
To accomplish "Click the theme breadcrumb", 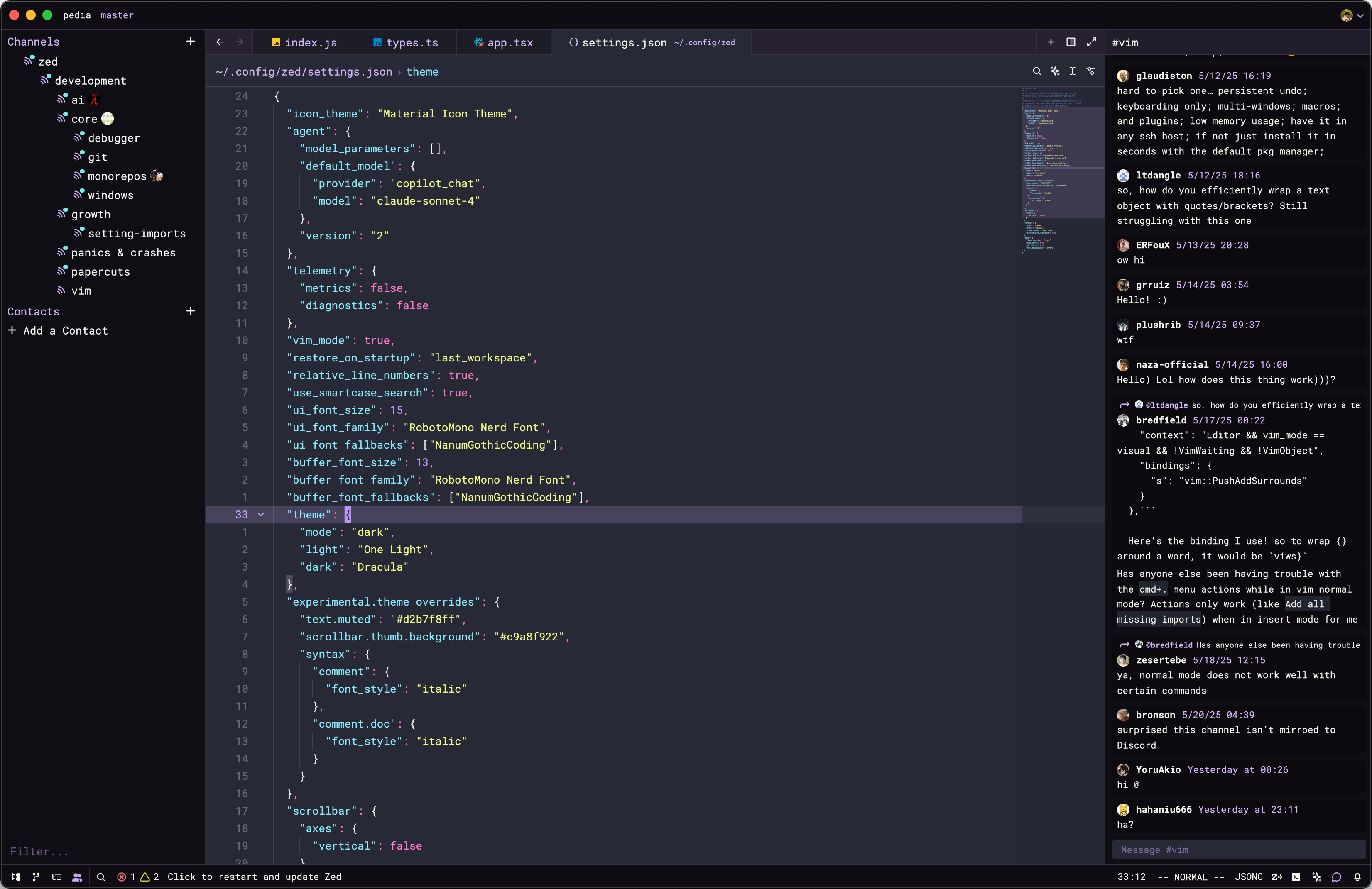I will tap(422, 71).
